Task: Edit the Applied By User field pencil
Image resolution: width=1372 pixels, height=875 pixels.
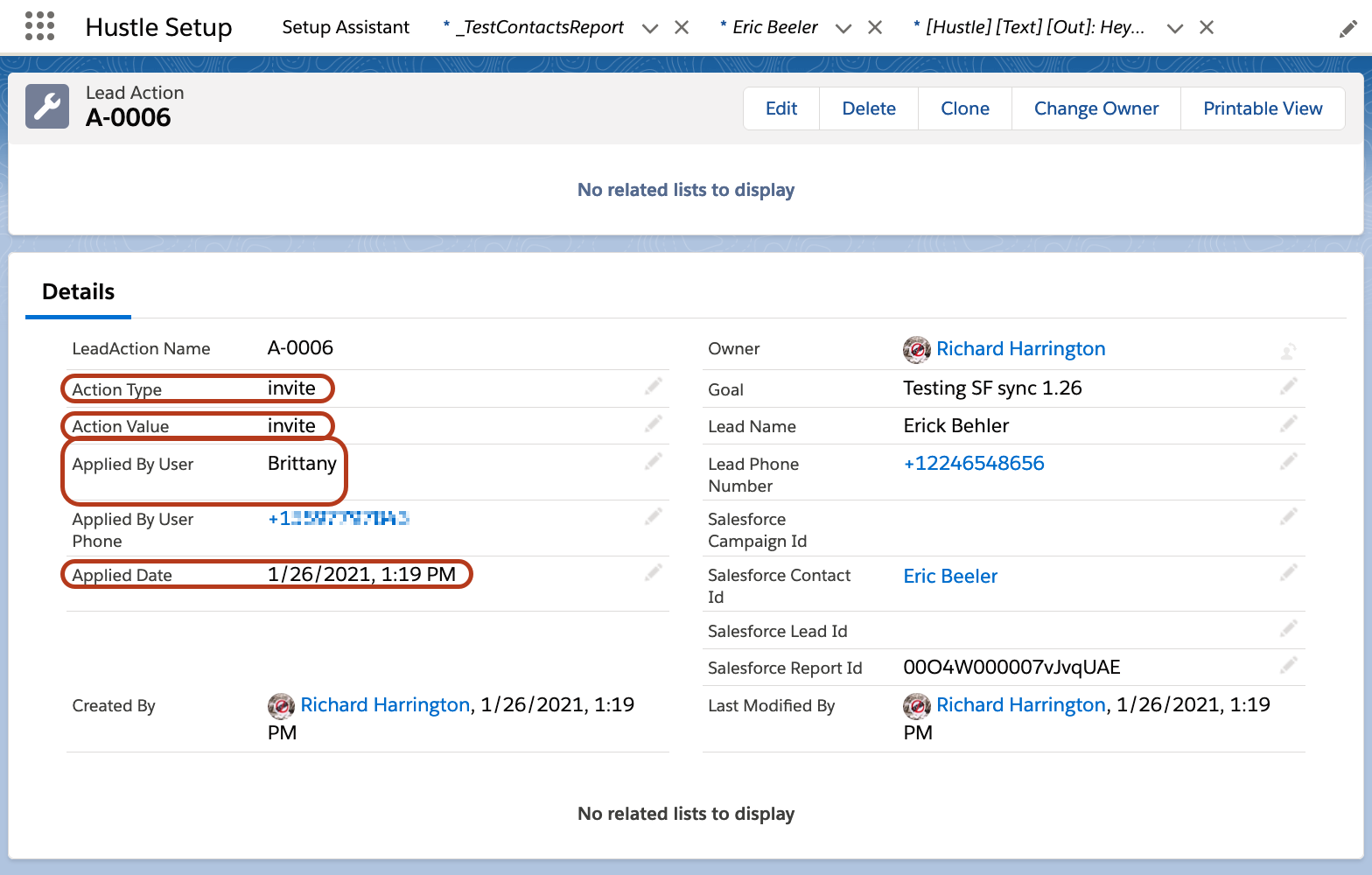Action: coord(654,461)
